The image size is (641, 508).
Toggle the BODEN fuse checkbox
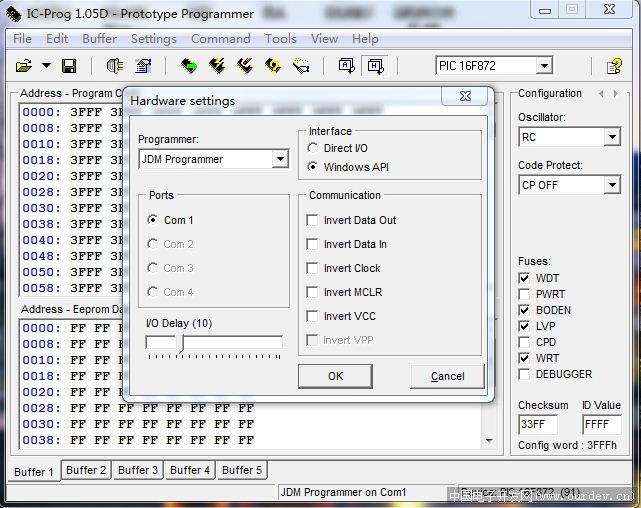coord(524,310)
